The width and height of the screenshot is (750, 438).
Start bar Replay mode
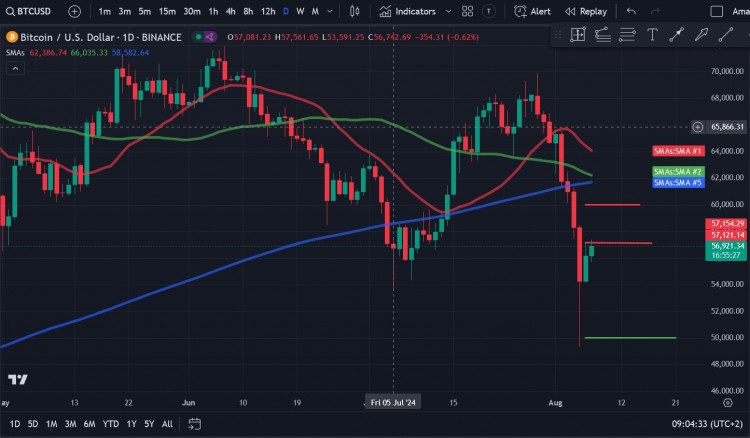(585, 11)
